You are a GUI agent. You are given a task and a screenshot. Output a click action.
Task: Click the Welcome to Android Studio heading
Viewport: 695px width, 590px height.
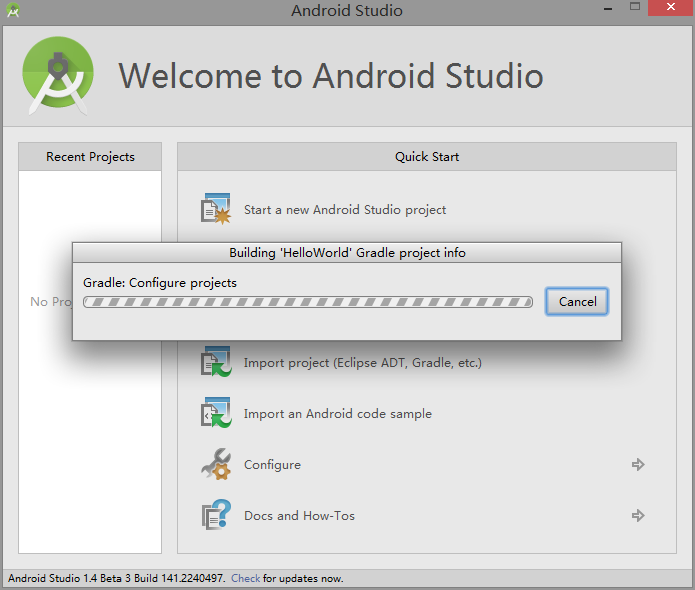click(x=331, y=76)
